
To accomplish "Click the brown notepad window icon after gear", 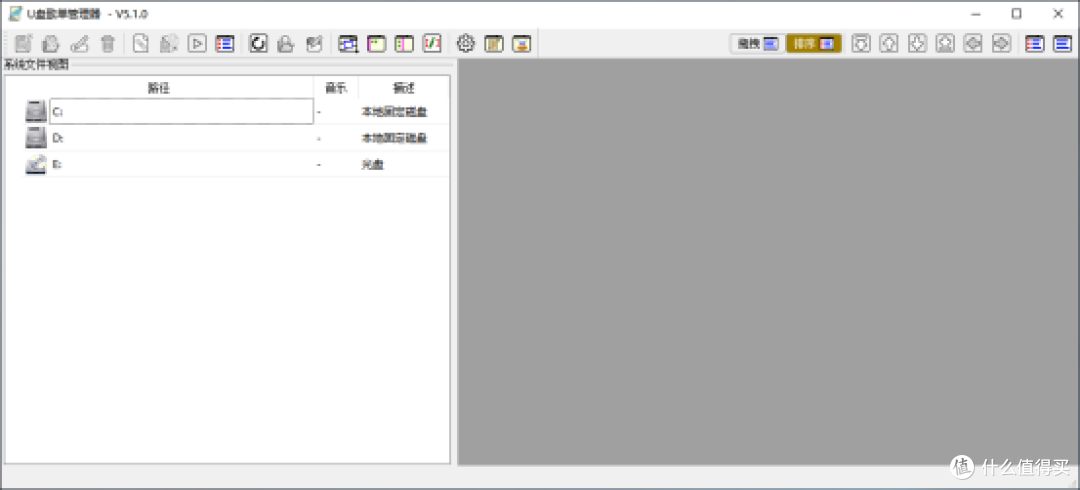I will 494,44.
